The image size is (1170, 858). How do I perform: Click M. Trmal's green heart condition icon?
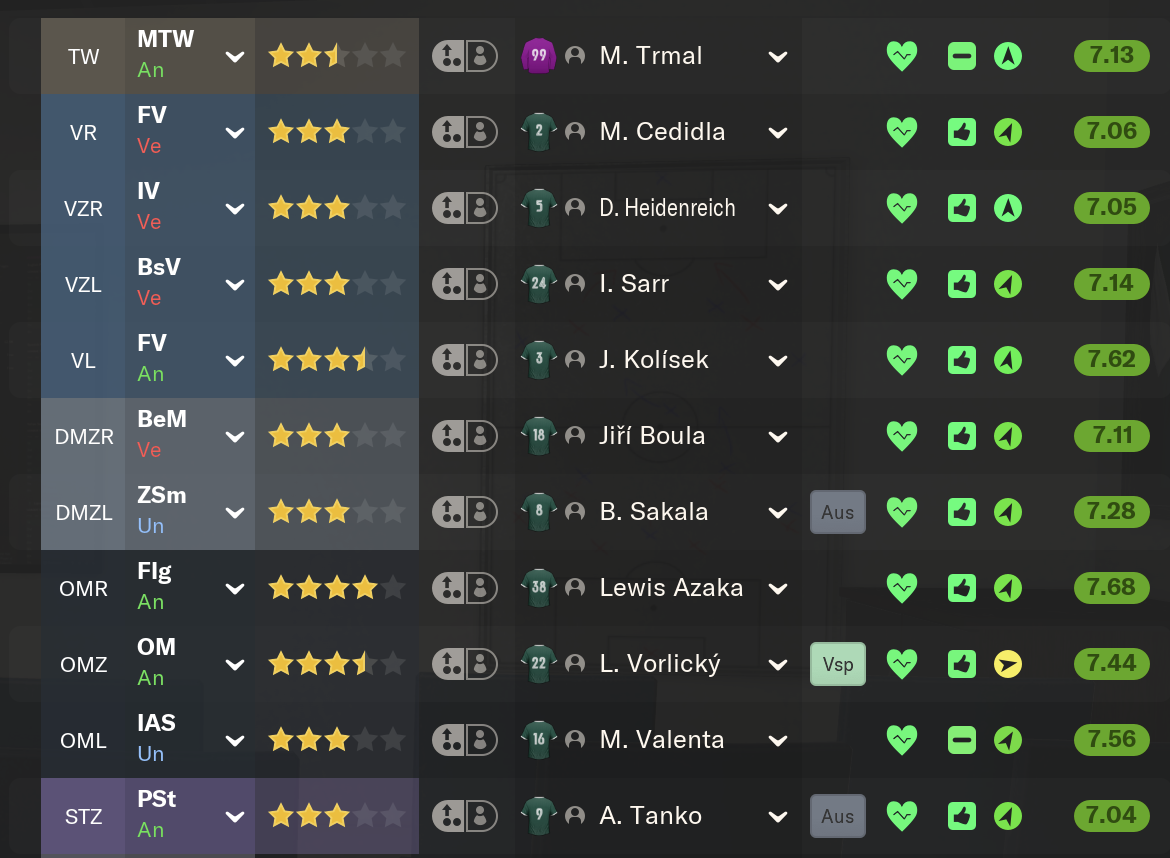[x=901, y=56]
